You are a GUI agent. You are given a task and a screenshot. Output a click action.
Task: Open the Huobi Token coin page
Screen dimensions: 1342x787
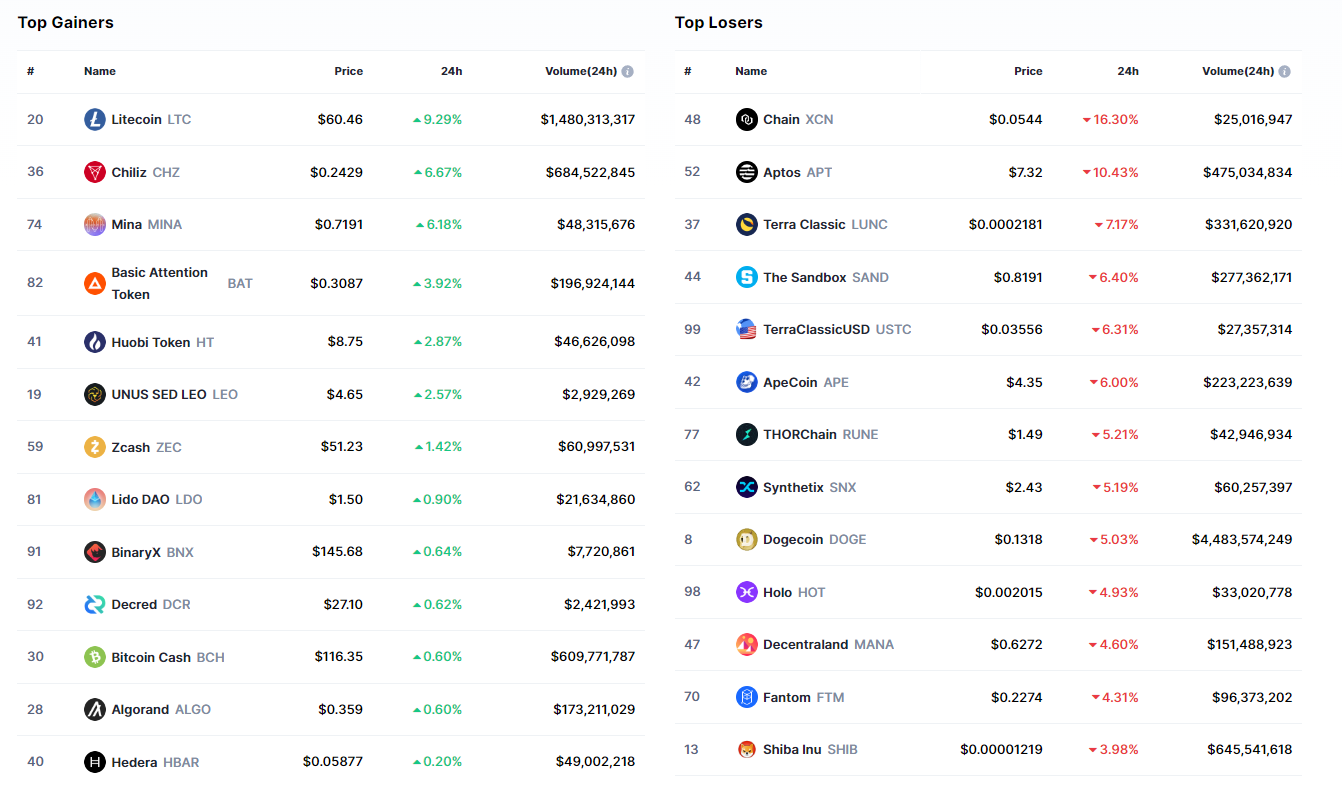pos(150,342)
